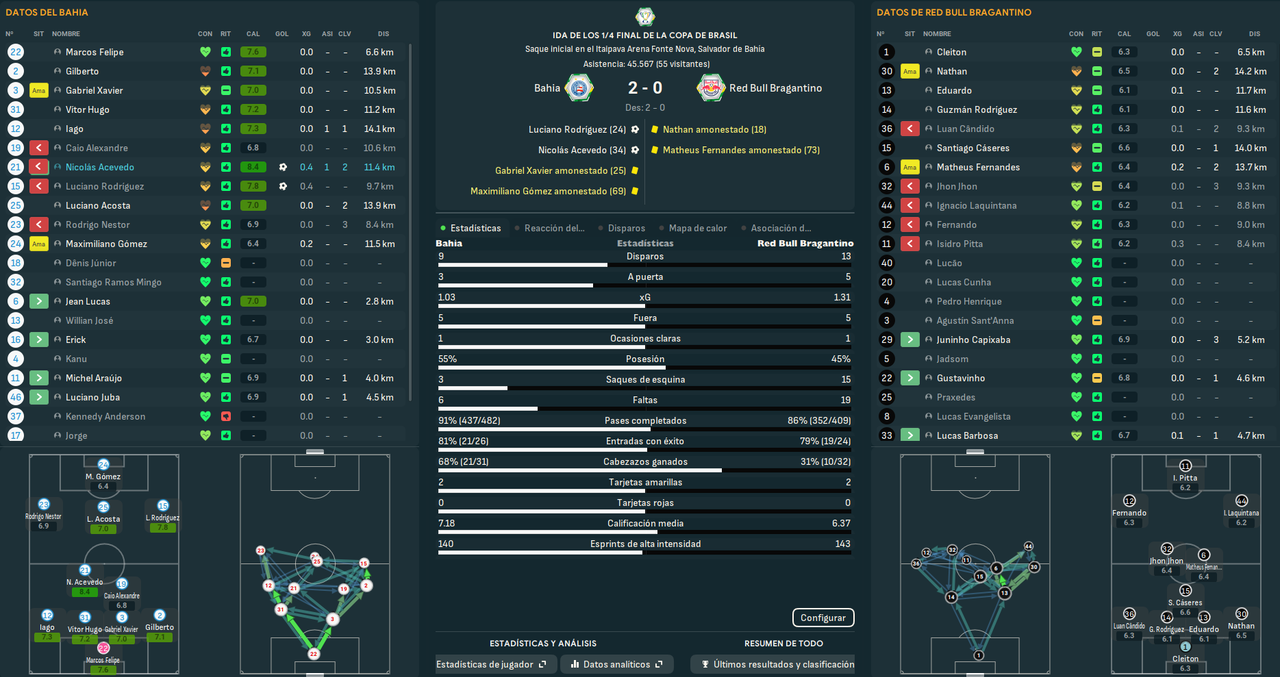Viewport: 1280px width, 677px height.
Task: Click Iago's 14.1 km distance value
Action: coord(380,129)
